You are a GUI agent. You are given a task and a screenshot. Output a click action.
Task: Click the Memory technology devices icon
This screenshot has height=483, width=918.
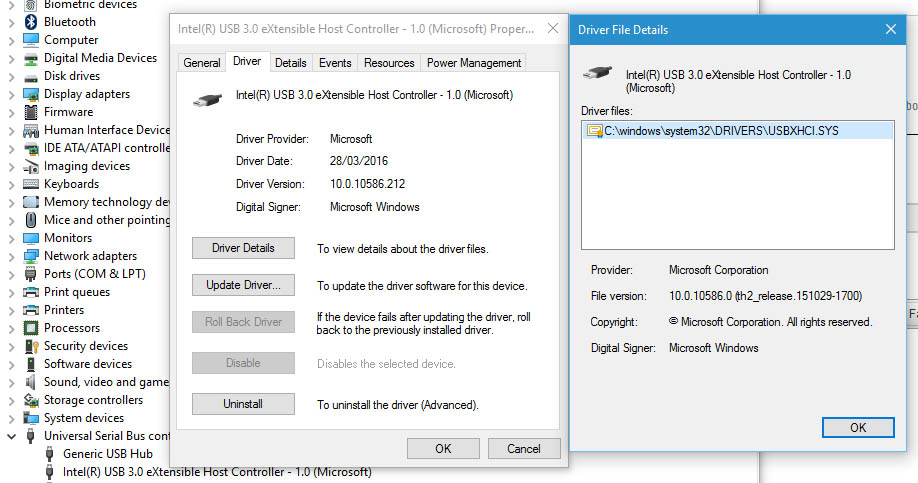30,202
